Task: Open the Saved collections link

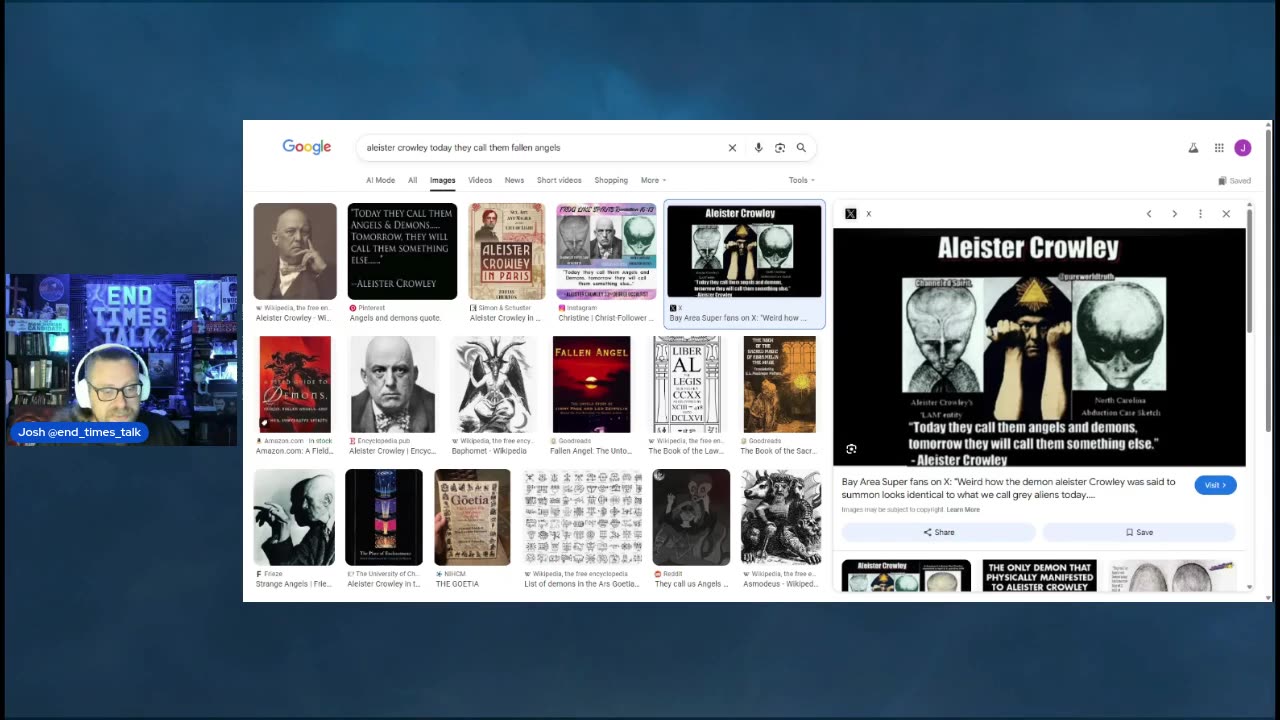Action: click(x=1234, y=181)
